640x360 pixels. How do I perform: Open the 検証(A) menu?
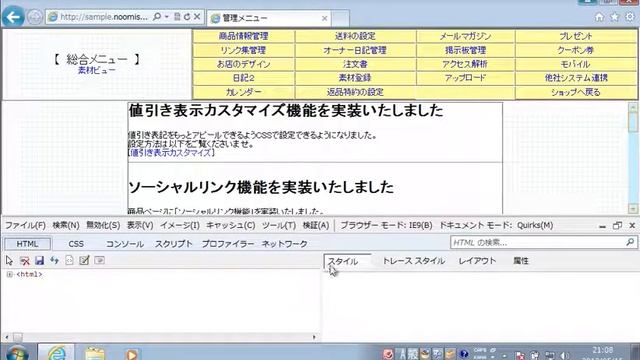pos(316,225)
